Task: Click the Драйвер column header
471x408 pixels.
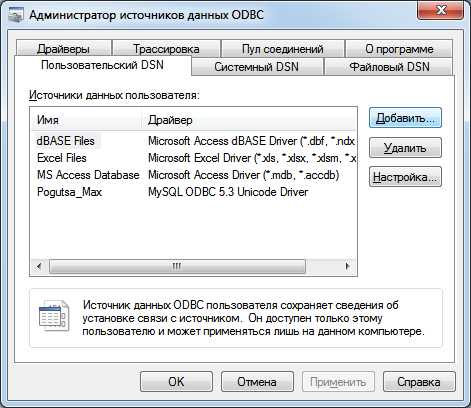Action: point(249,120)
